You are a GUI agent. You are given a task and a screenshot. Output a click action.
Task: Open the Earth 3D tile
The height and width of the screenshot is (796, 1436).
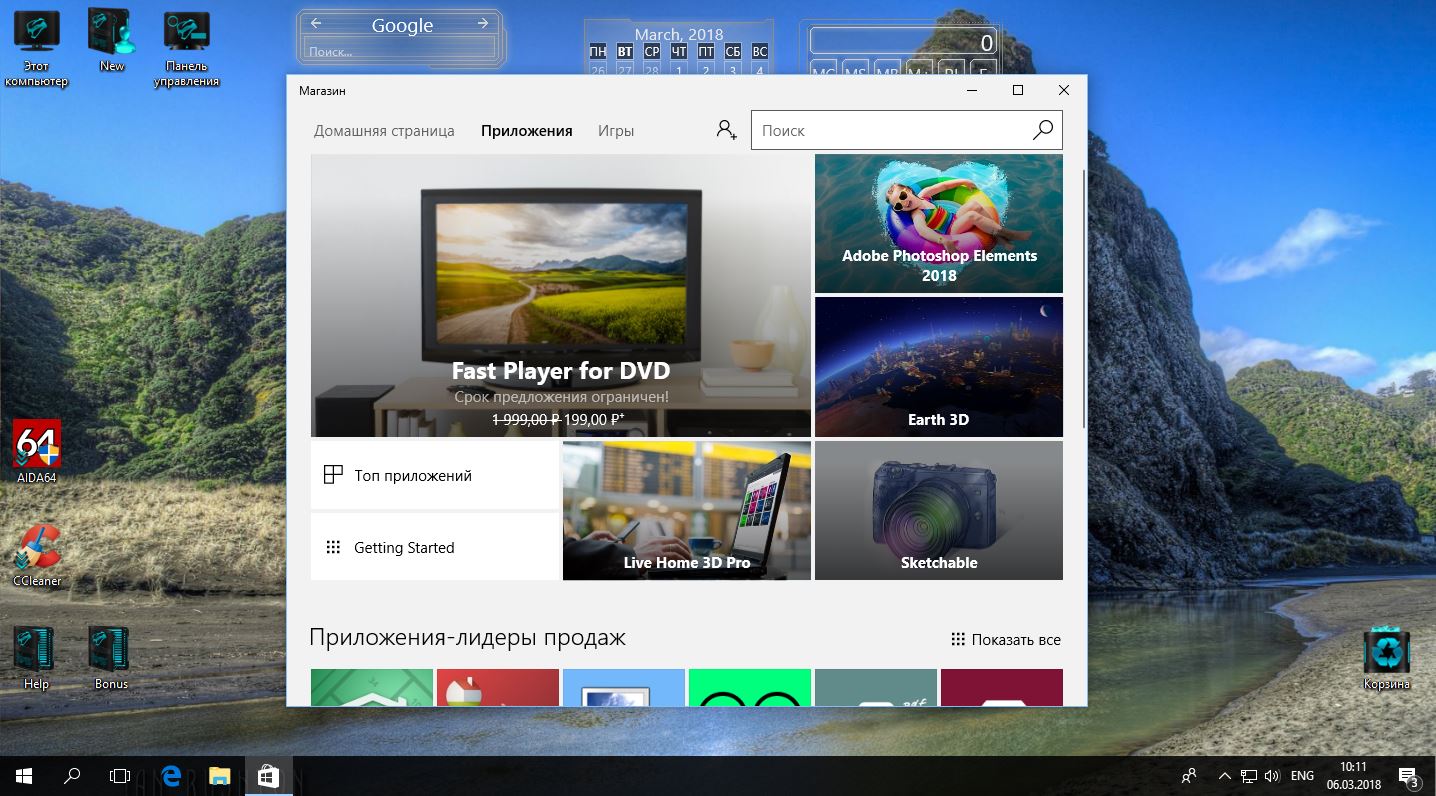click(x=939, y=367)
